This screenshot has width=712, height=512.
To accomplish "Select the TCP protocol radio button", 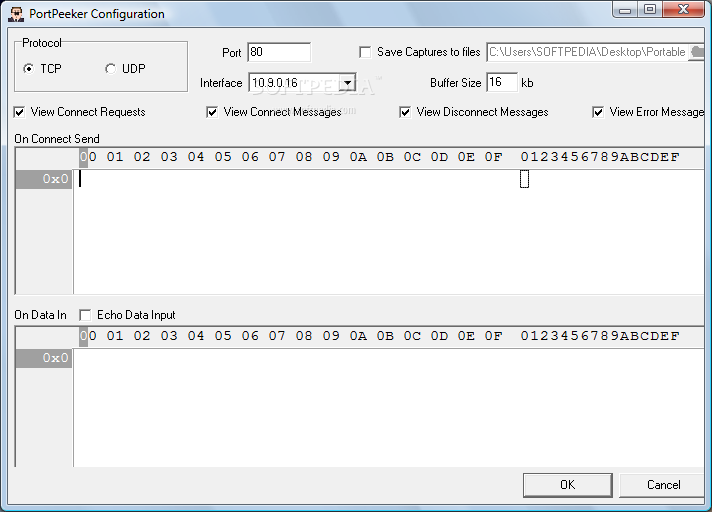I will pyautogui.click(x=29, y=69).
